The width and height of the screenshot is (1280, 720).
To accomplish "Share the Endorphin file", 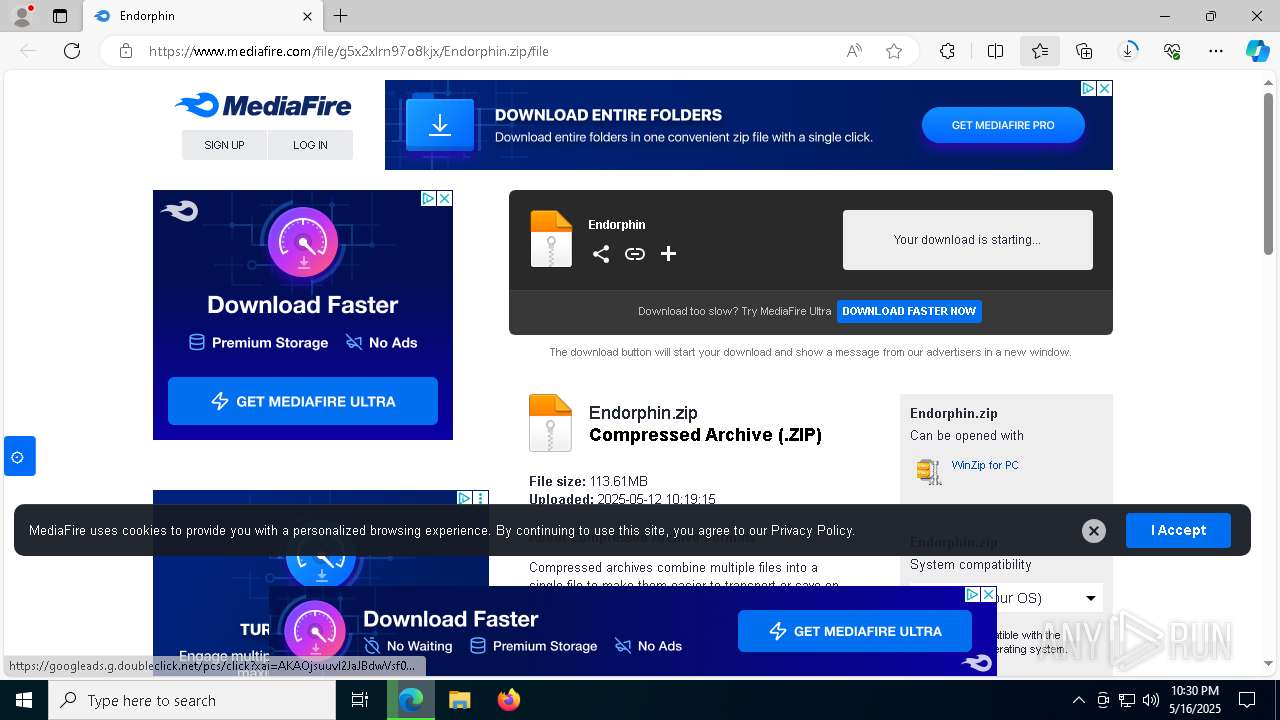I will pyautogui.click(x=600, y=254).
